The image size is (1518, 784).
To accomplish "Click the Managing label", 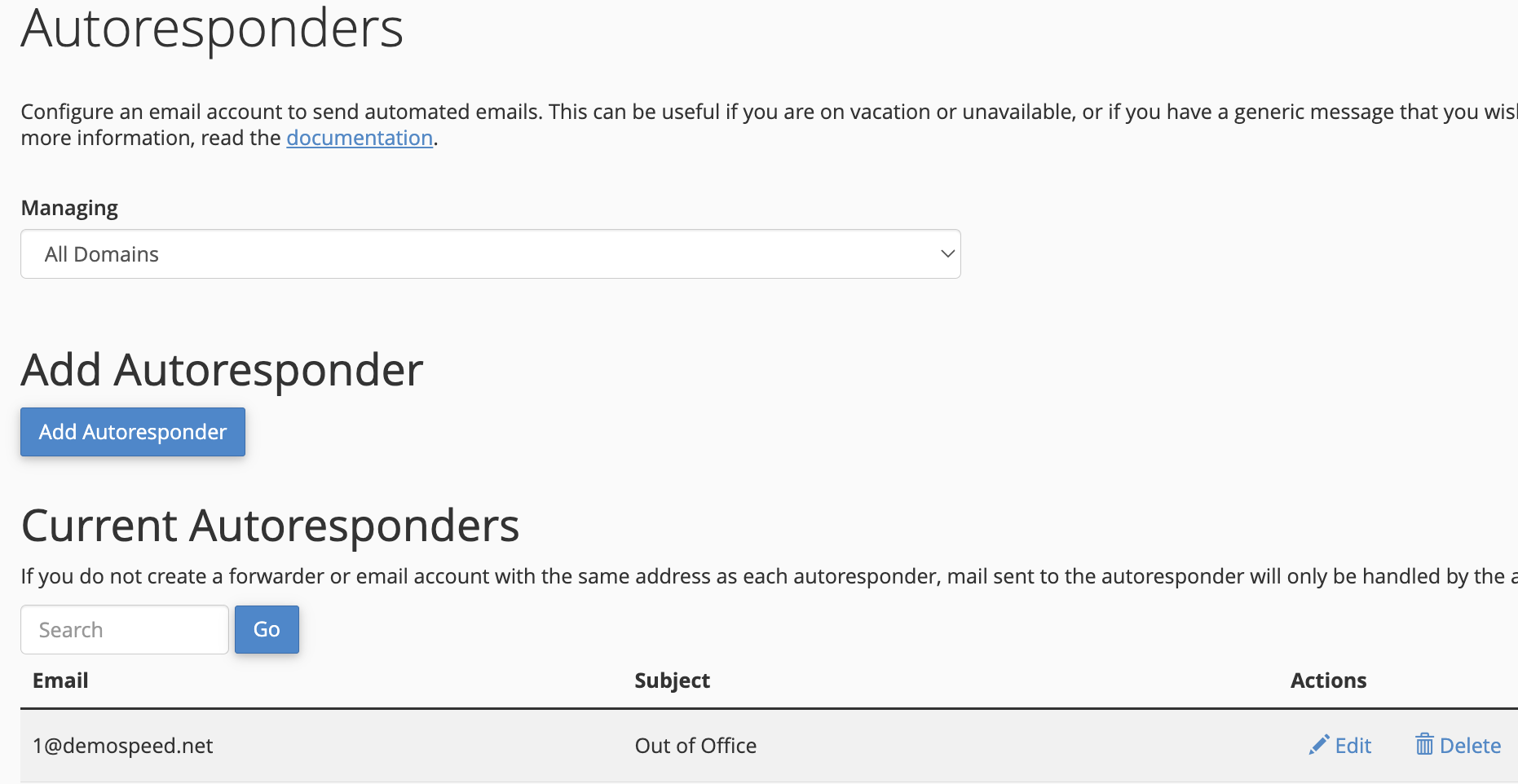I will point(69,208).
